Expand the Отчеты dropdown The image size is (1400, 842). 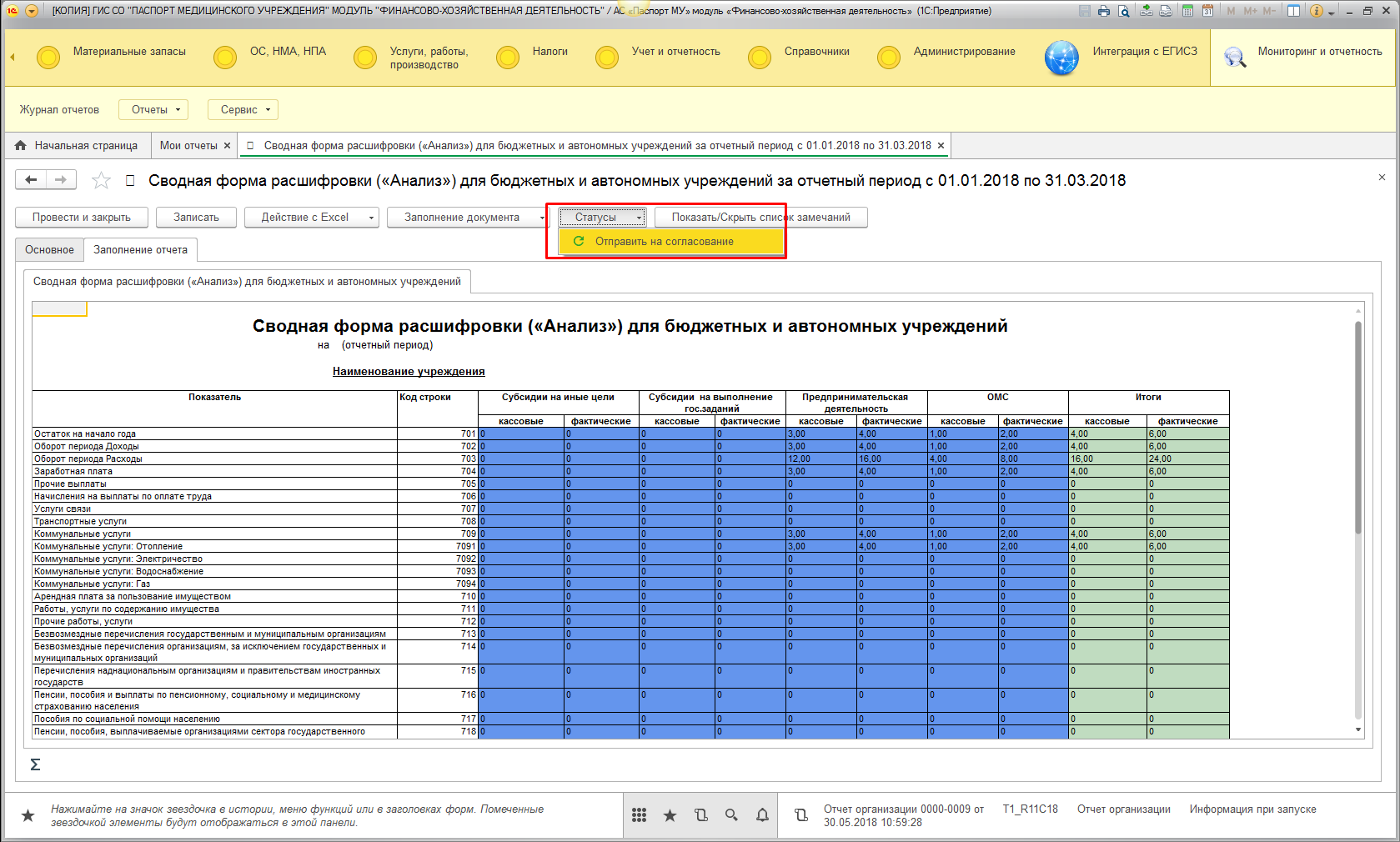point(155,110)
